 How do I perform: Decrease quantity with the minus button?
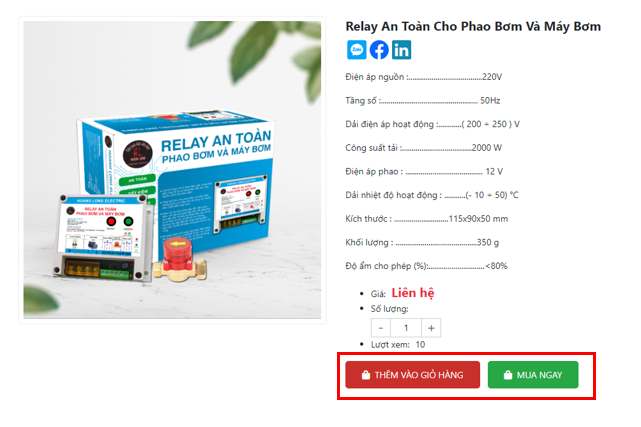point(381,328)
